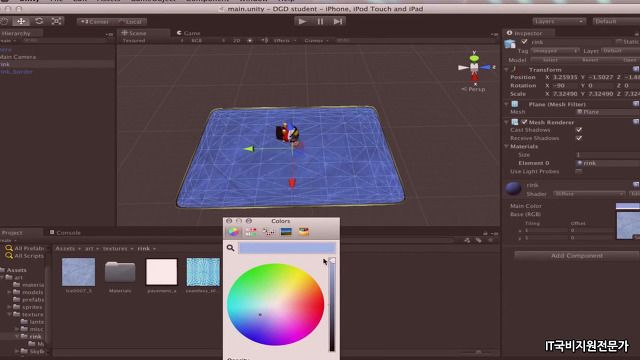Click the brightness slider in Colors
This screenshot has width=640, height=360.
click(332, 304)
